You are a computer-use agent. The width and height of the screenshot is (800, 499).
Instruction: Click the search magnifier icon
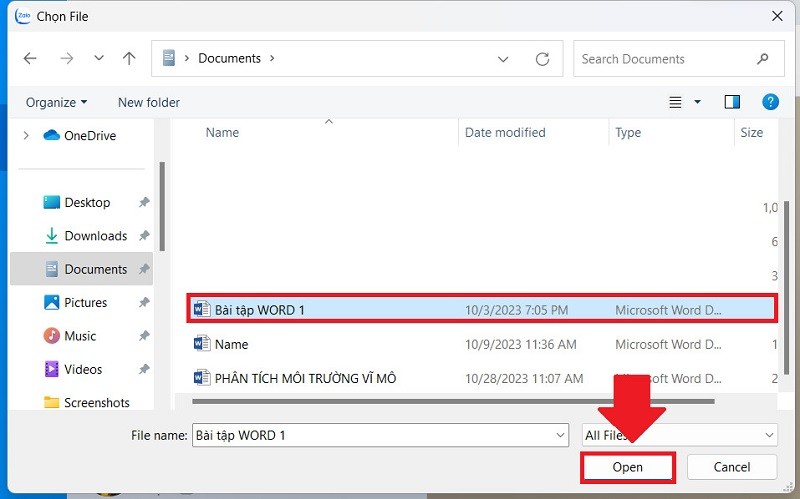(x=763, y=59)
